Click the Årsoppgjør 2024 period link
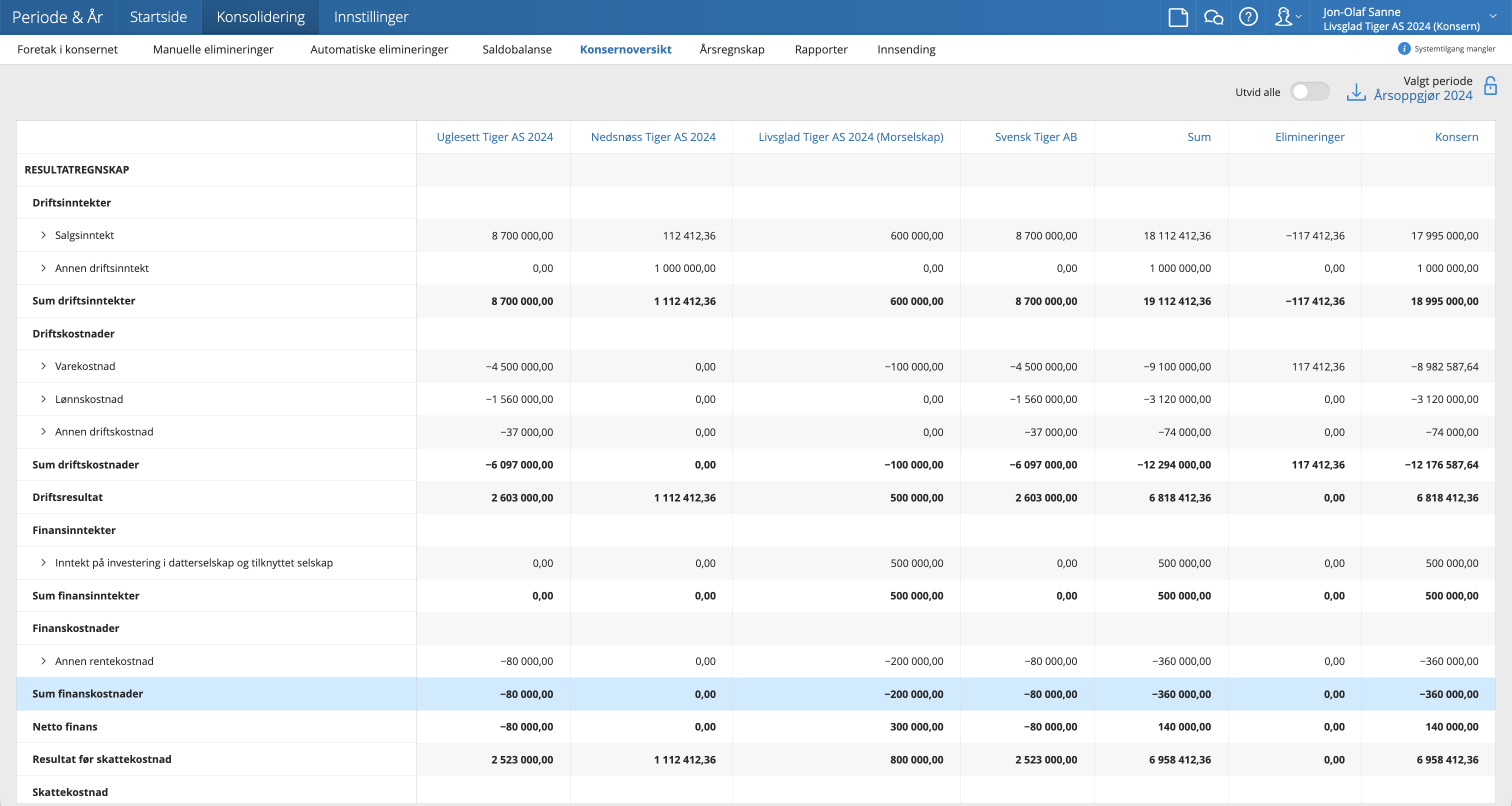This screenshot has width=1512, height=806. click(x=1423, y=95)
